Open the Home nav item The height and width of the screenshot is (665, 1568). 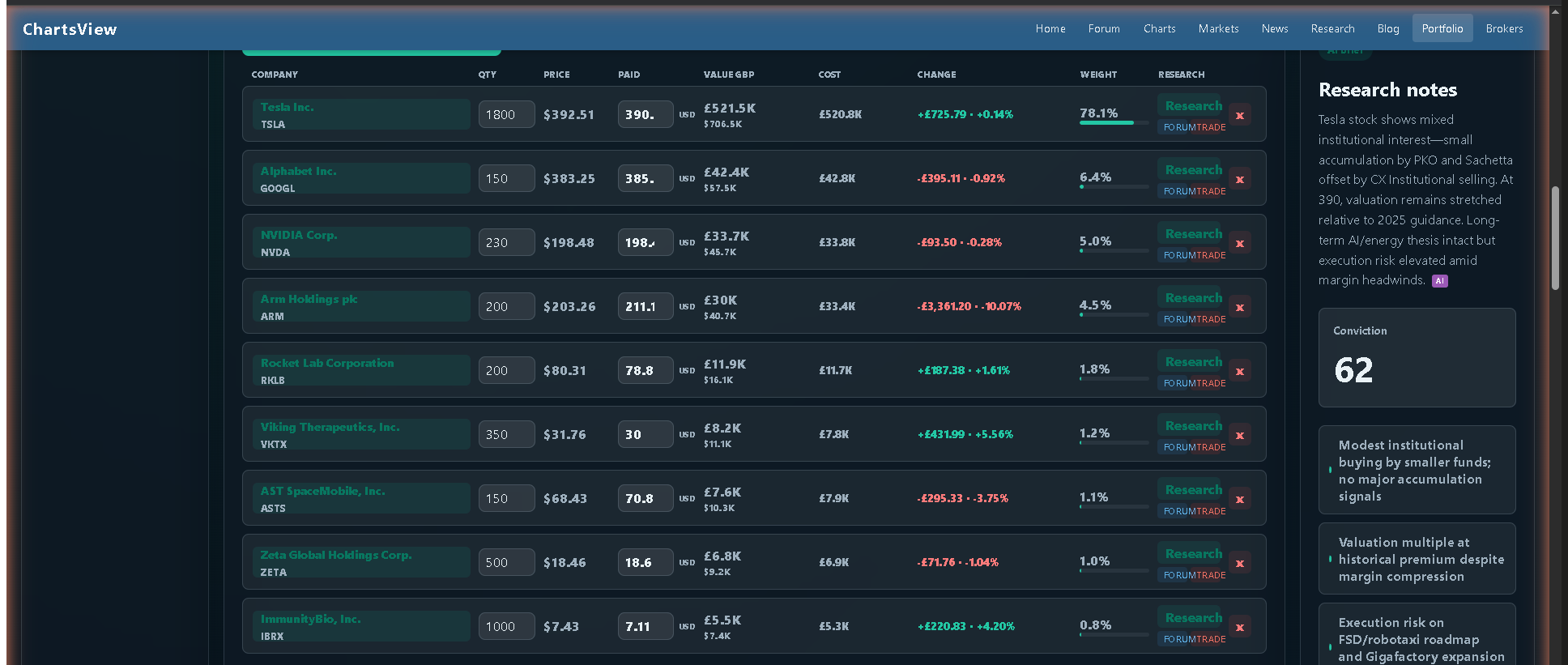coord(1050,28)
